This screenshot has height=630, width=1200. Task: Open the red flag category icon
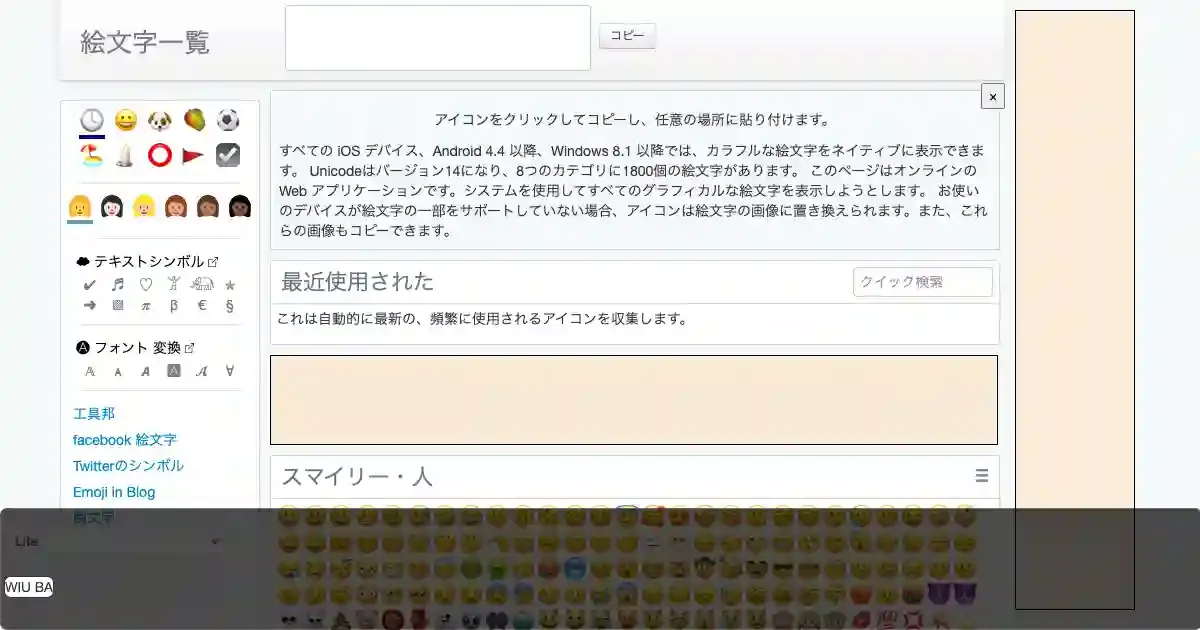[194, 155]
